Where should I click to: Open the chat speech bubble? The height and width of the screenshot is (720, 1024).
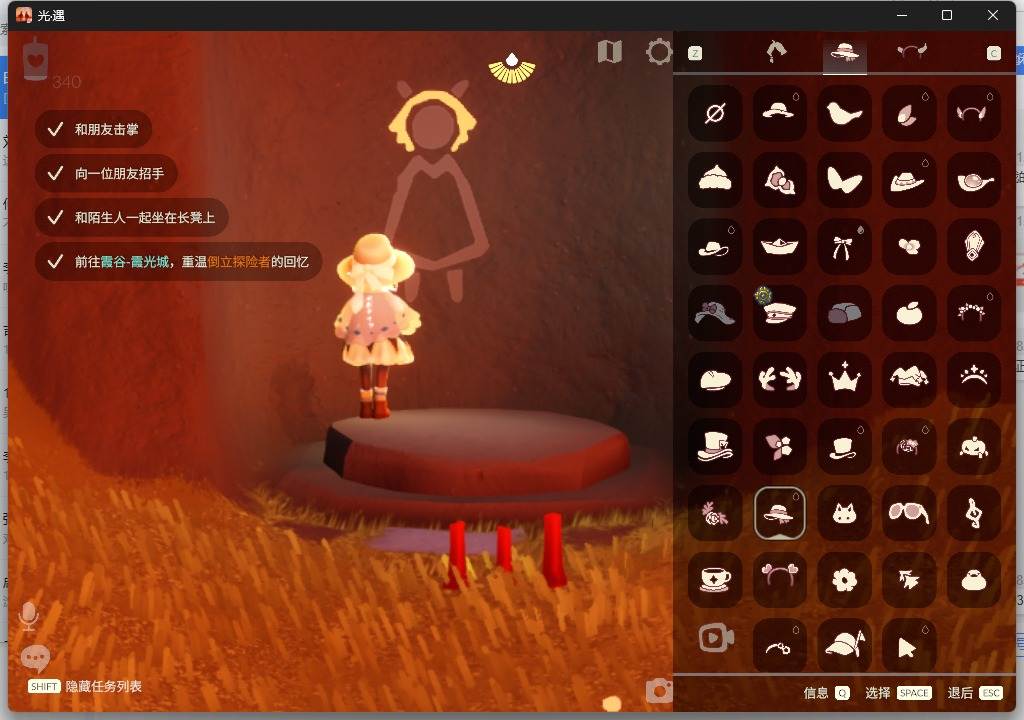tap(35, 658)
